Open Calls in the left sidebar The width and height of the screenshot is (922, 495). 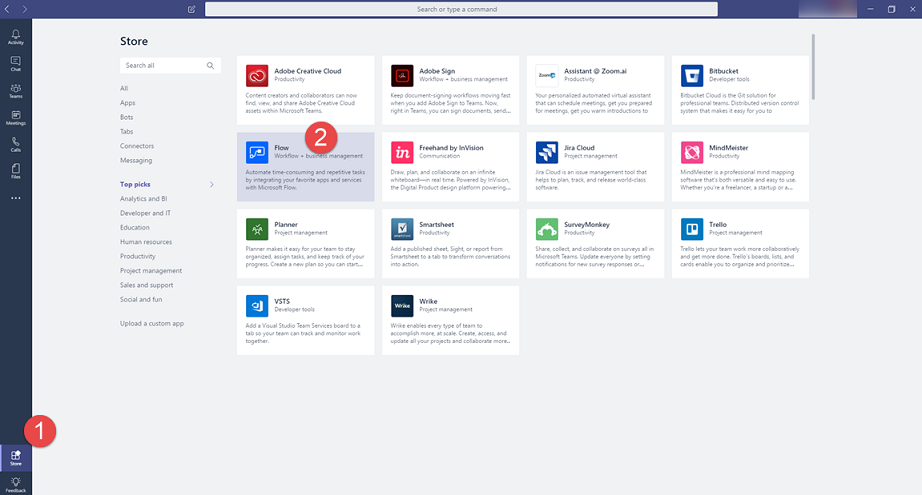[x=15, y=145]
